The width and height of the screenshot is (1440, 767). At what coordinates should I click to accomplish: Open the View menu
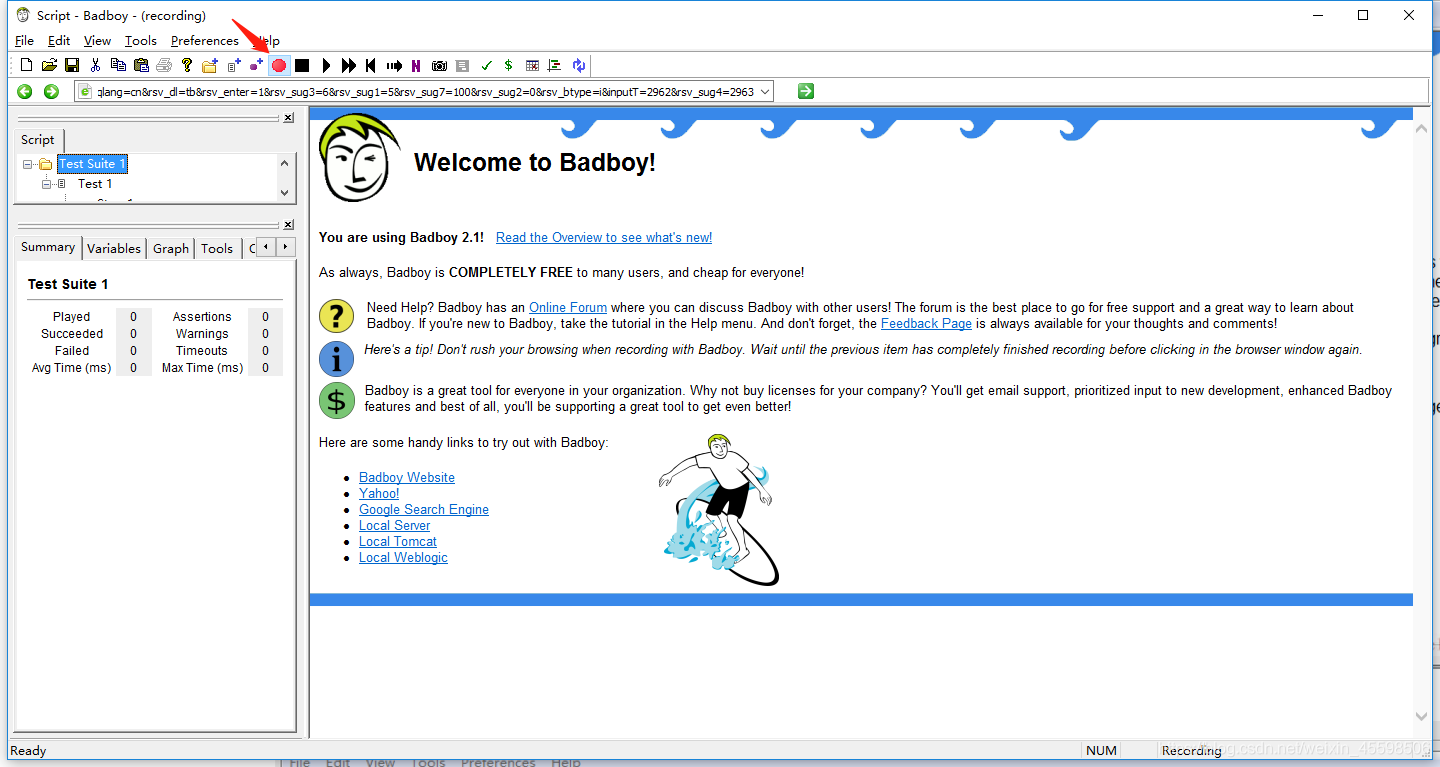pyautogui.click(x=97, y=40)
